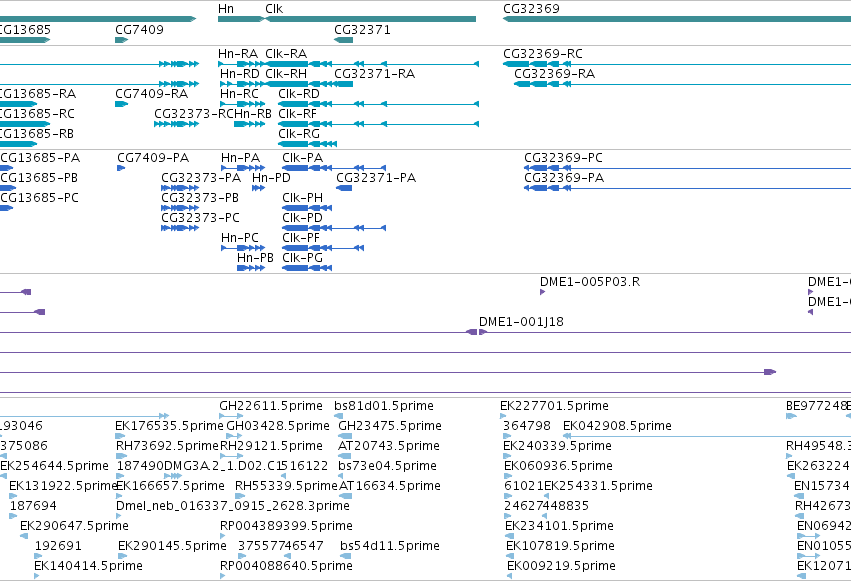
Task: Select the Hn-RD transcript label
Action: click(240, 74)
